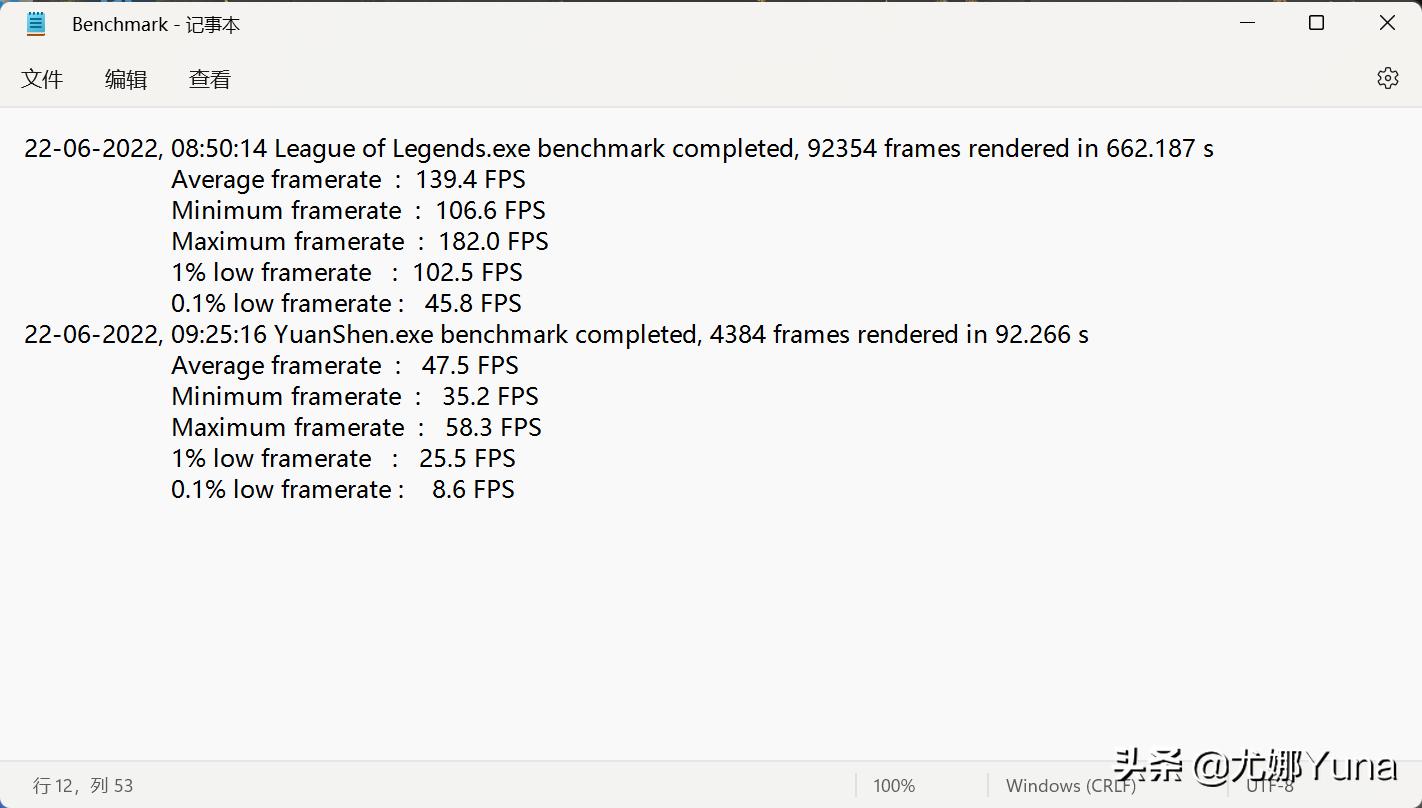1422x808 pixels.
Task: Click the UTF-8 encoding indicator
Action: tap(1269, 786)
